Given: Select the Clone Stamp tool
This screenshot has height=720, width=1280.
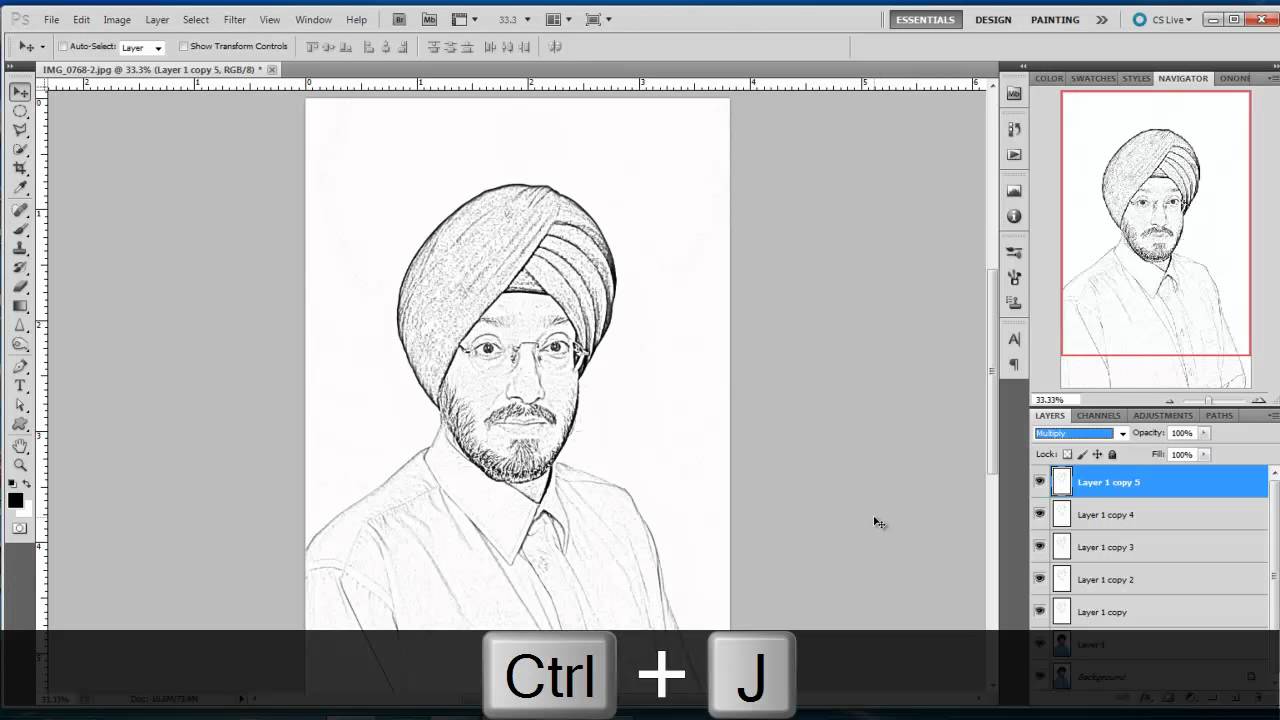Looking at the screenshot, I should point(20,248).
